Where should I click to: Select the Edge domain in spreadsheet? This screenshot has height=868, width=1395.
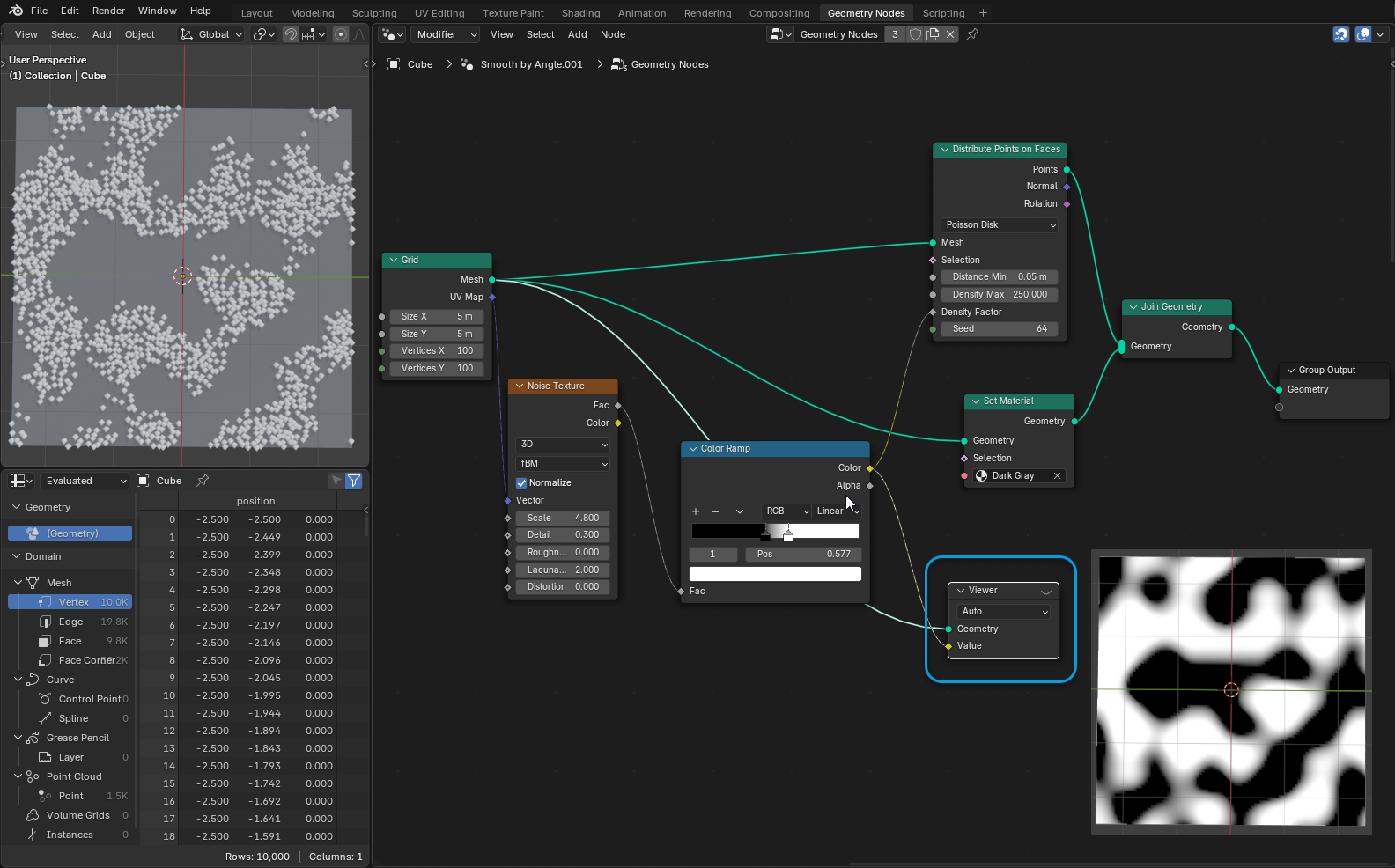click(x=70, y=622)
